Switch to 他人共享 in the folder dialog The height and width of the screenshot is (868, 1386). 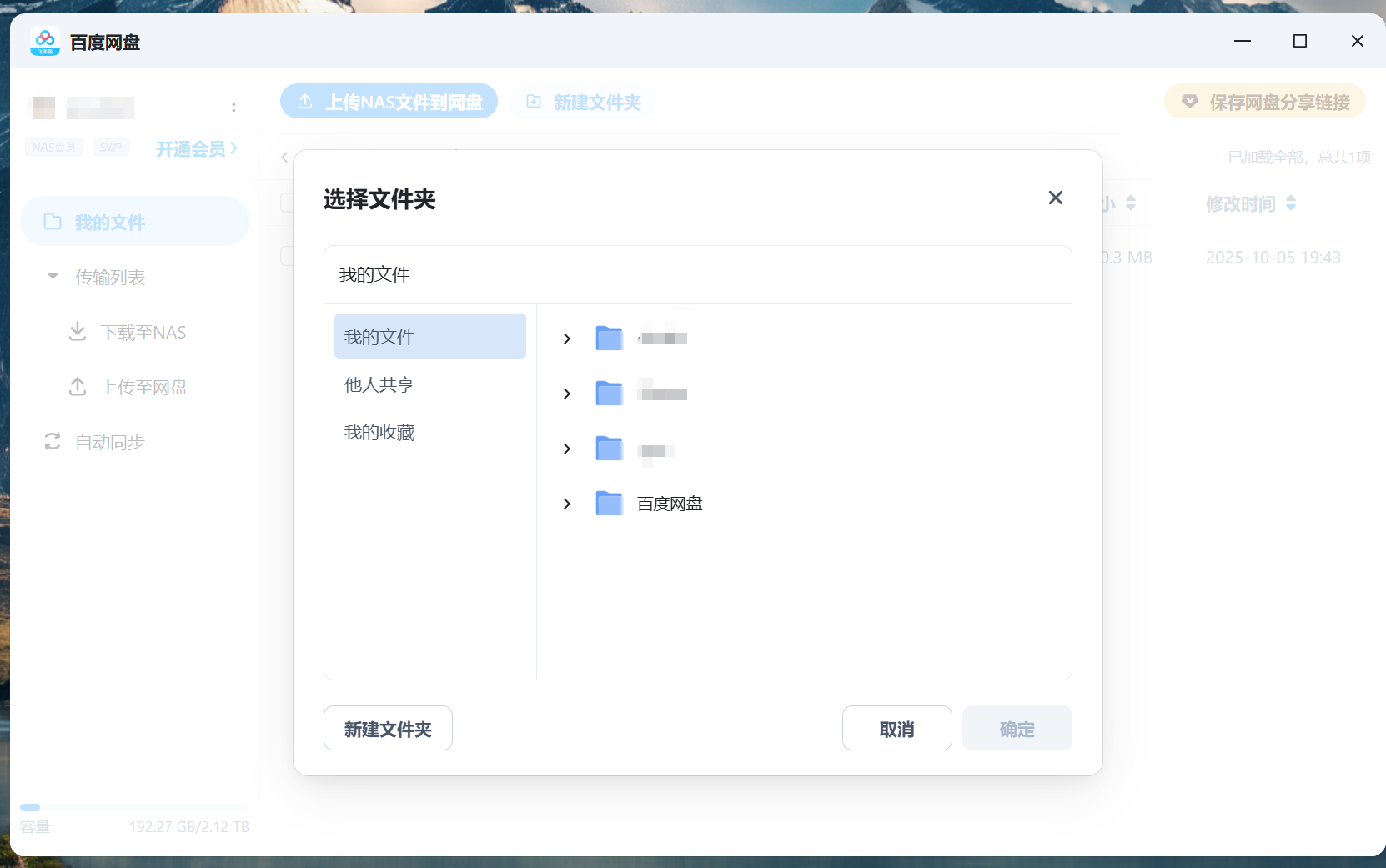pyautogui.click(x=379, y=384)
